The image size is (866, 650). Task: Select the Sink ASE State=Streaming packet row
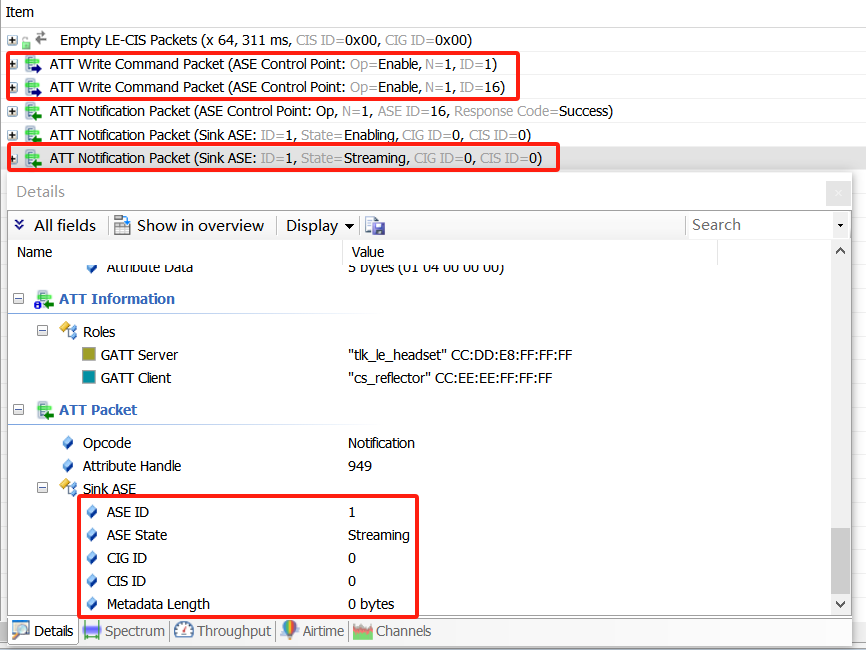point(433,158)
